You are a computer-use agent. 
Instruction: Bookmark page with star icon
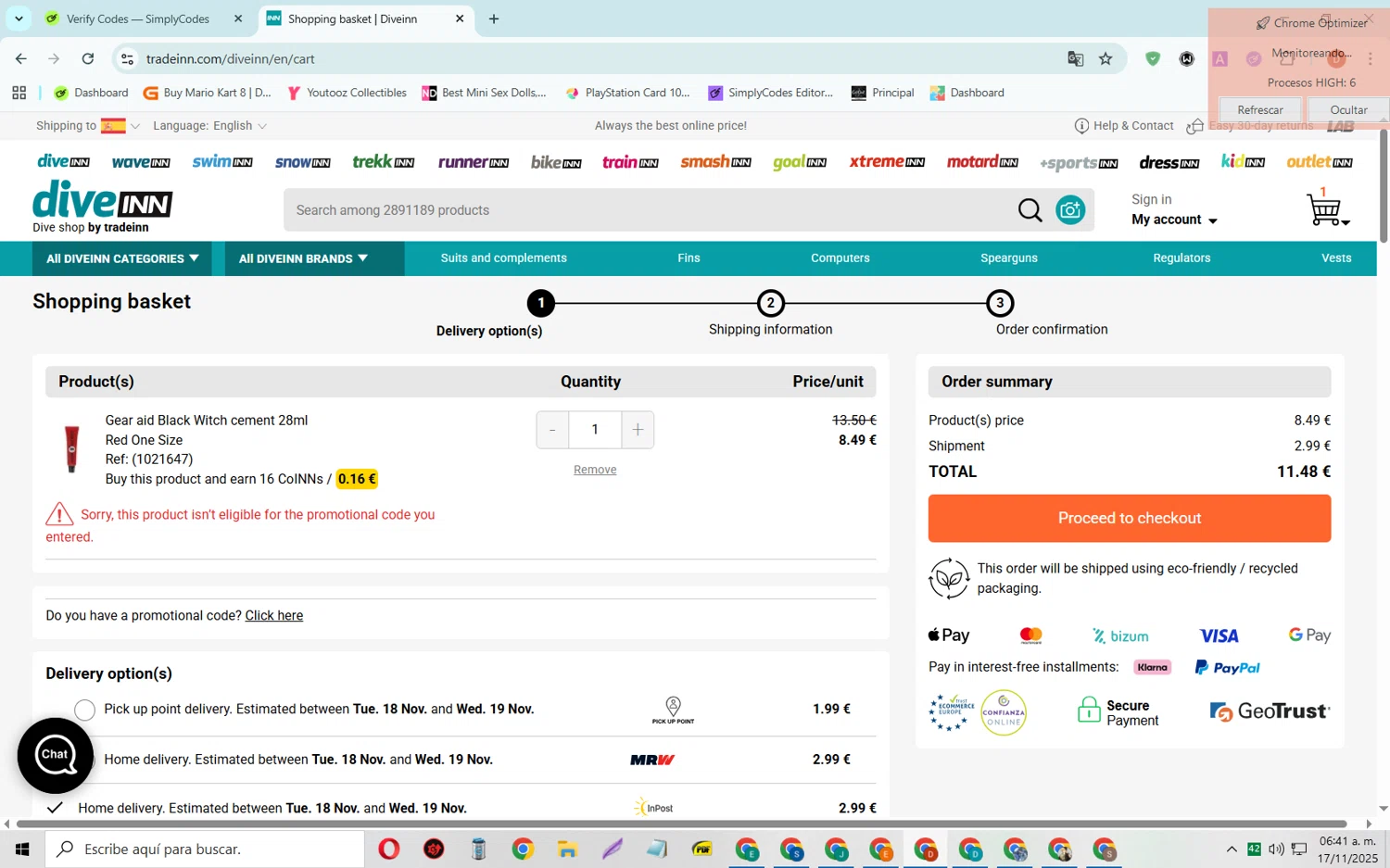1106,58
